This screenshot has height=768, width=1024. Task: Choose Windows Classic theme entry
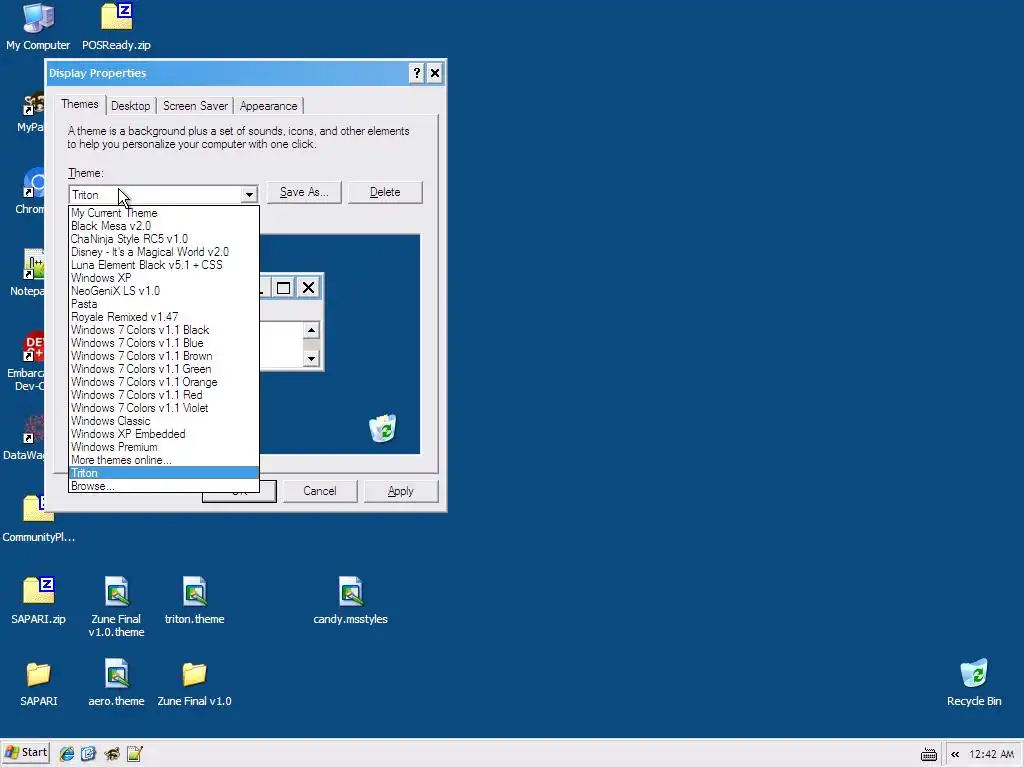click(163, 421)
